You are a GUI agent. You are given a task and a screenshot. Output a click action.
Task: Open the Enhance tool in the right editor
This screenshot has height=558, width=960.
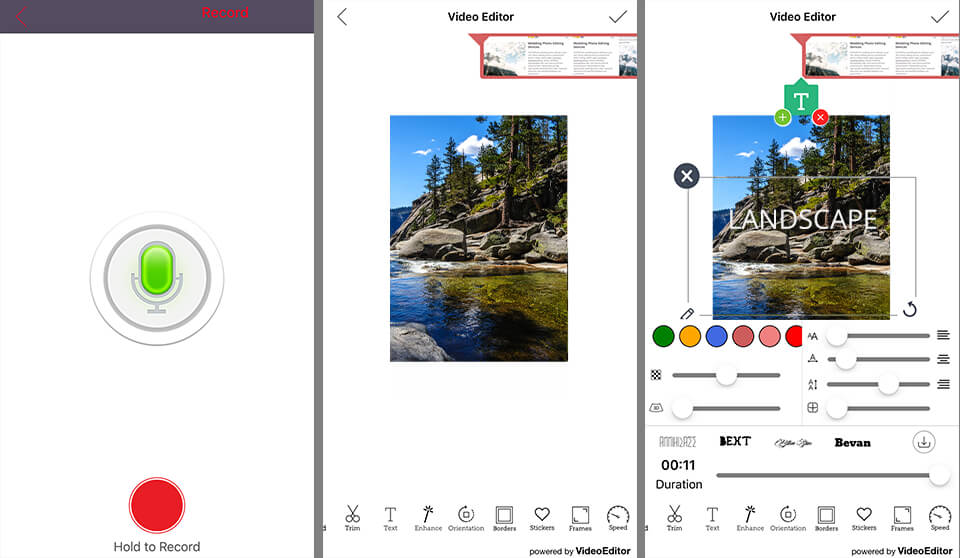click(750, 518)
